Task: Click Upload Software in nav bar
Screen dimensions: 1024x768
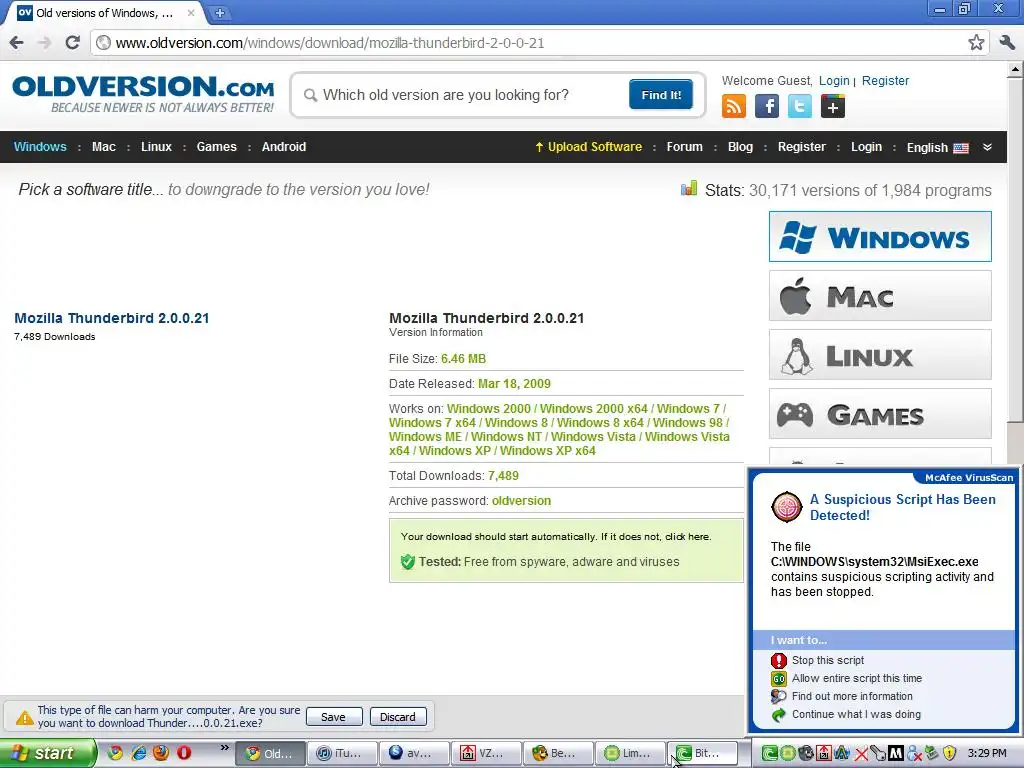Action: [588, 147]
